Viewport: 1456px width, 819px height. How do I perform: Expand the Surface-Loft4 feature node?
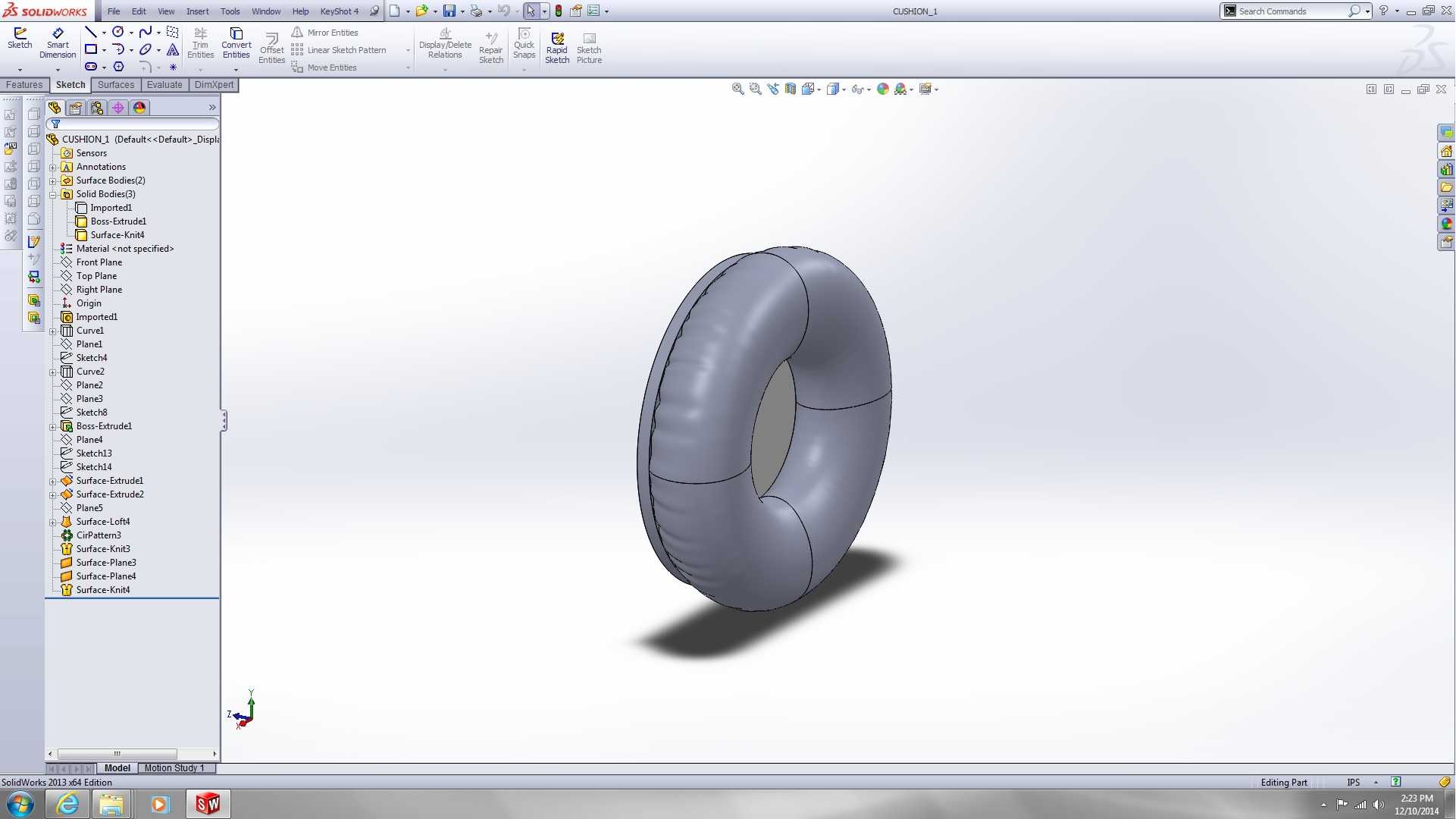pyautogui.click(x=53, y=522)
